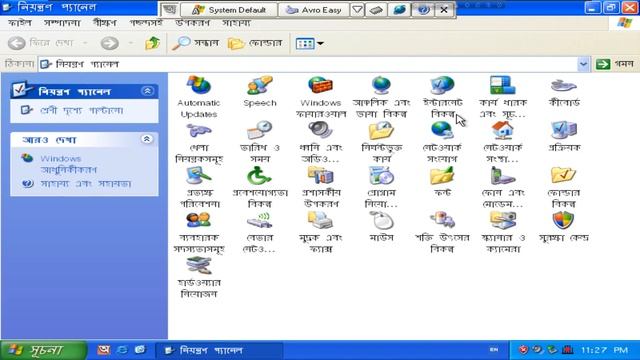This screenshot has width=640, height=360.
Task: Open the Favorites menu
Action: [146, 23]
